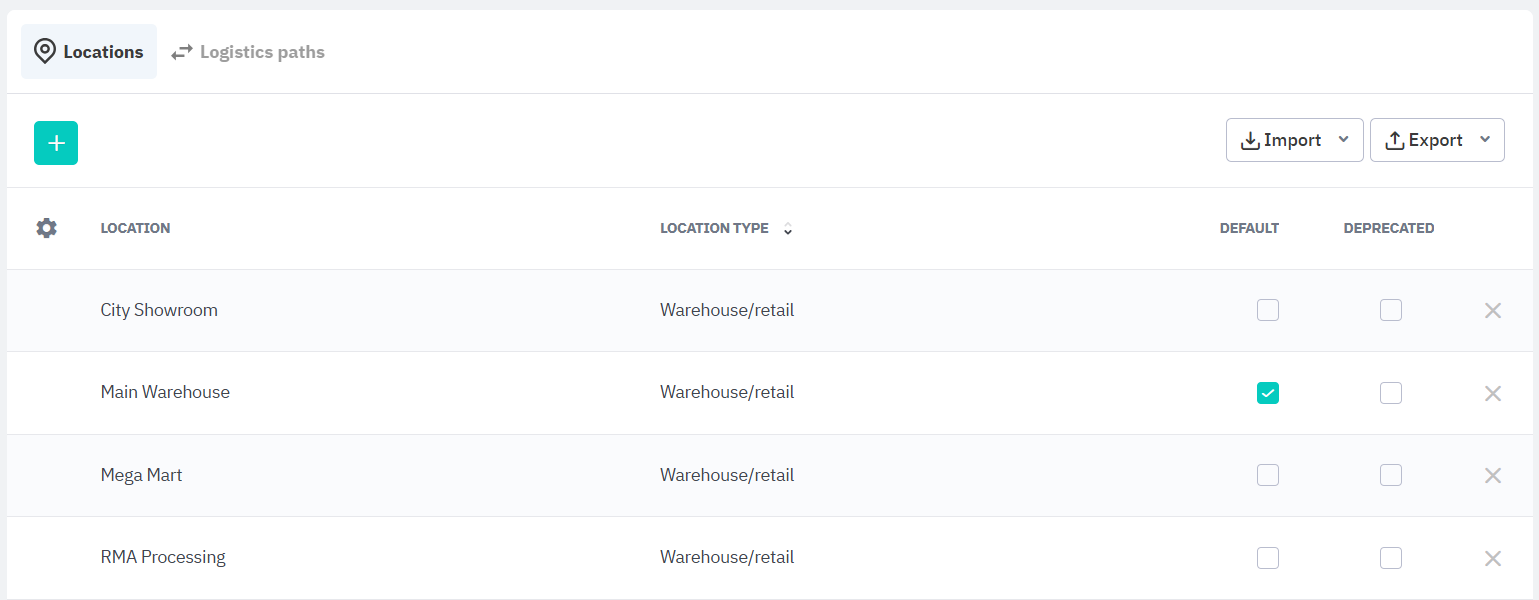Uncheck Main Warehouse default checkbox

(x=1267, y=393)
